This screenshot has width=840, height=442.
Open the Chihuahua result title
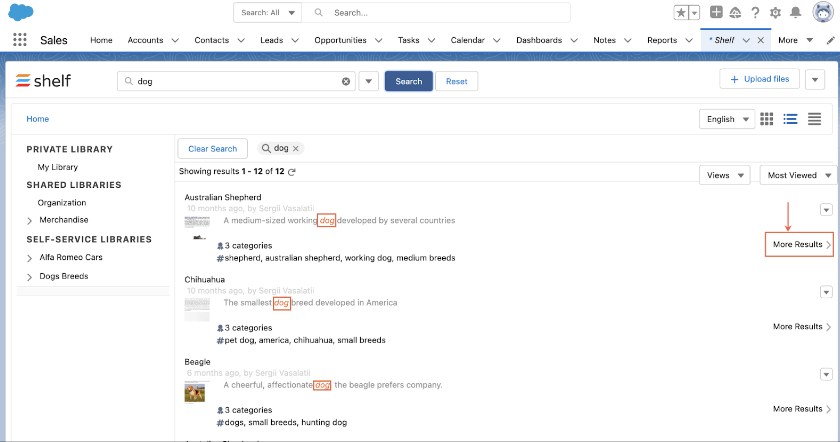(x=205, y=280)
